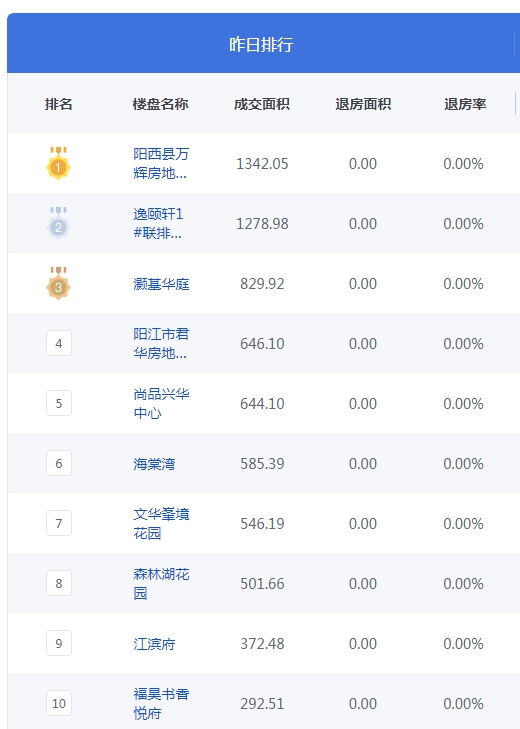The image size is (520, 729).
Task: Click the 退房率 column header
Action: 465,104
